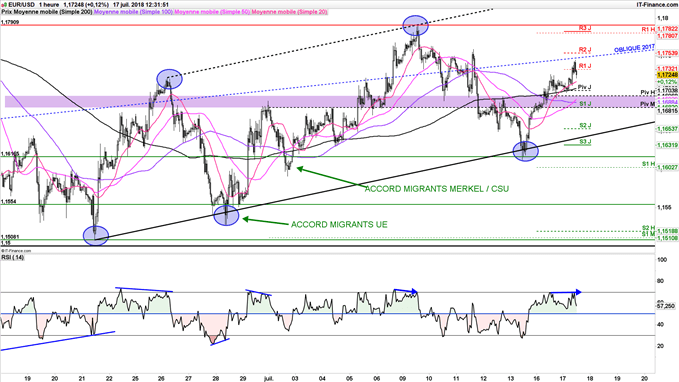Click date '03' on the time axis
The height and width of the screenshot is (382, 679).
point(295,378)
